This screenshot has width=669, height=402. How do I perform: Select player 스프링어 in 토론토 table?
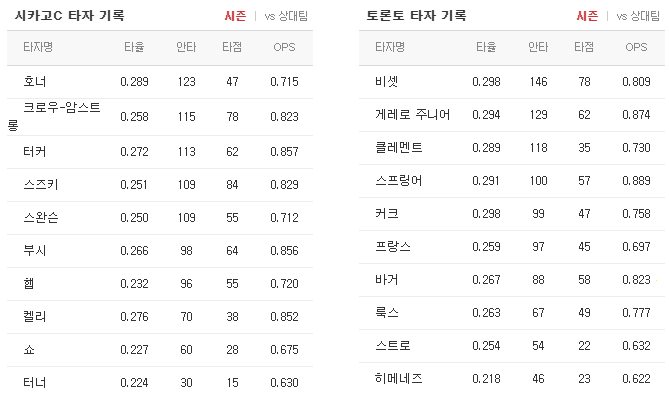click(x=398, y=181)
